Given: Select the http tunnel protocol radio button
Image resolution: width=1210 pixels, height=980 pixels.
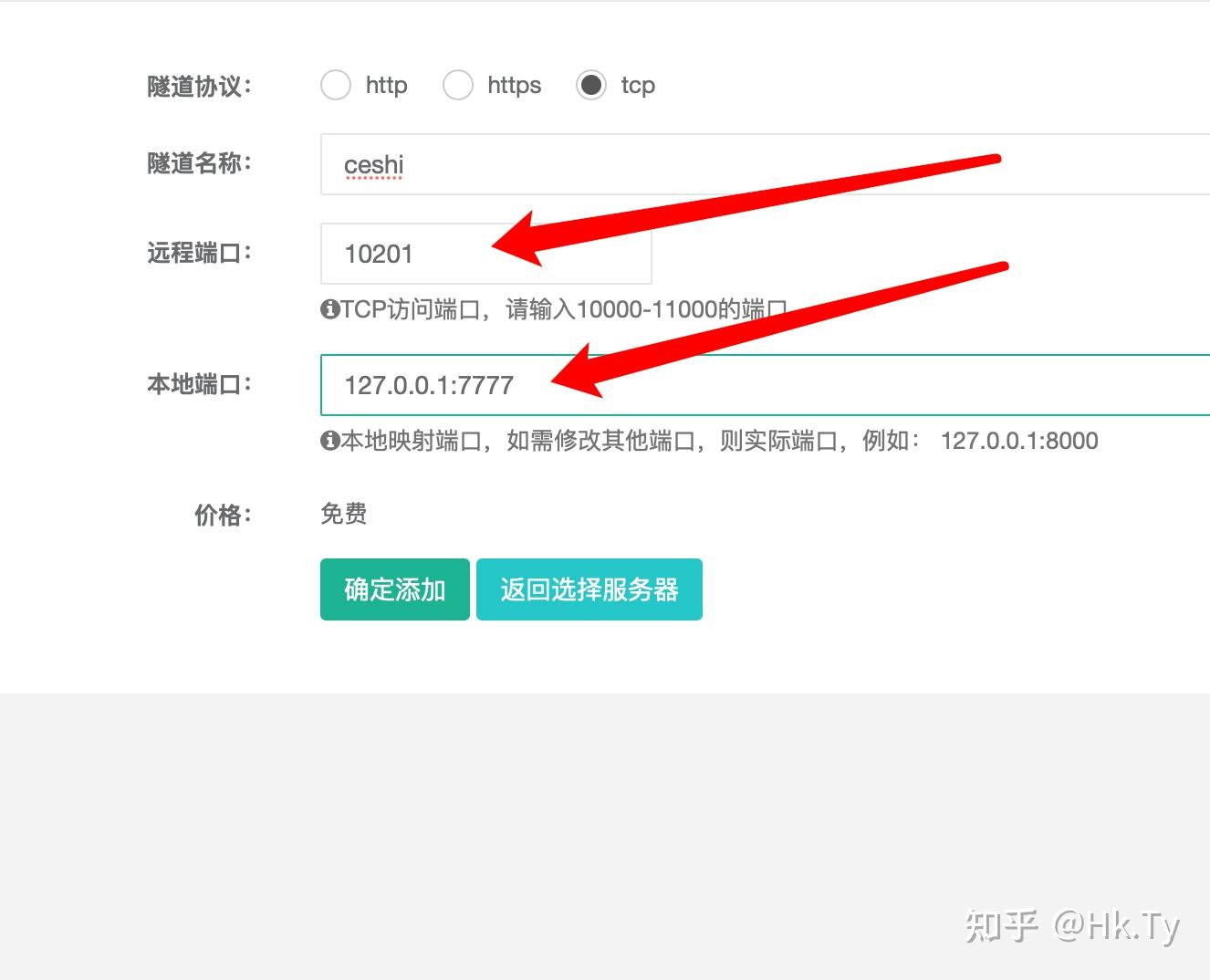Looking at the screenshot, I should click(336, 85).
